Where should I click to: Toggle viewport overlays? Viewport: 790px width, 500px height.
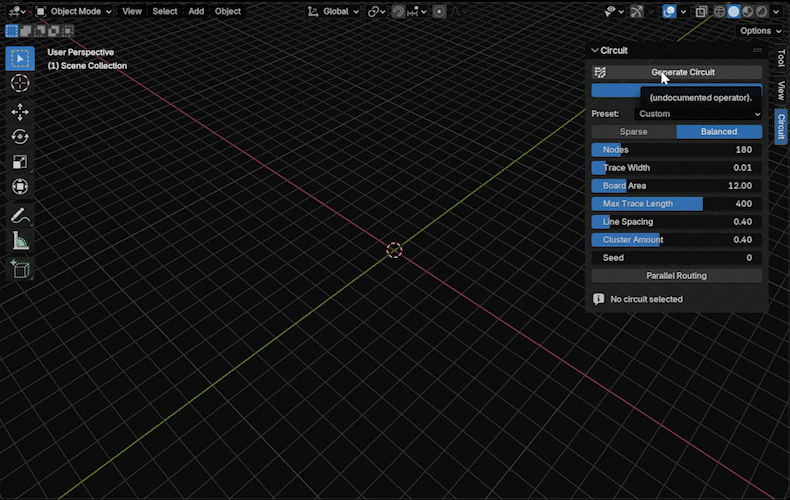669,11
